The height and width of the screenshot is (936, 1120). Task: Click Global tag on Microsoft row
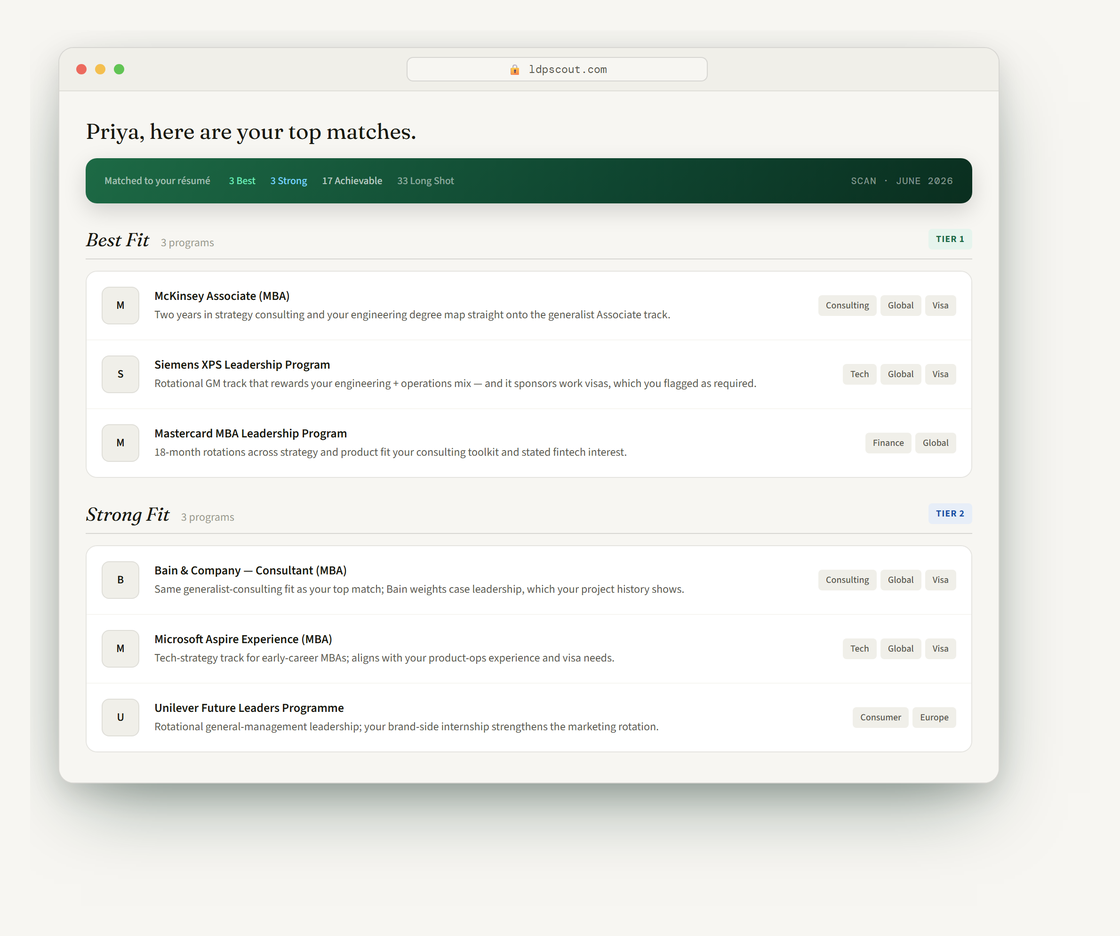[901, 648]
